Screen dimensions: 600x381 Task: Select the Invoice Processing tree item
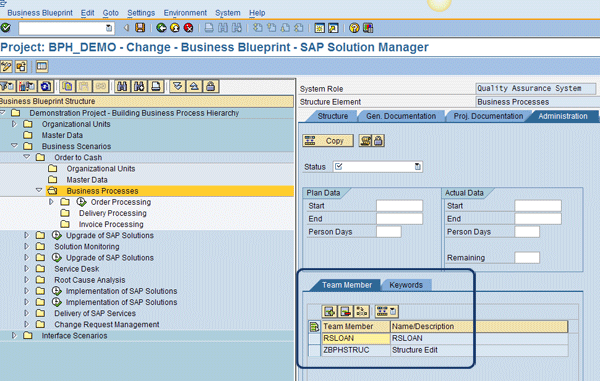pyautogui.click(x=111, y=224)
